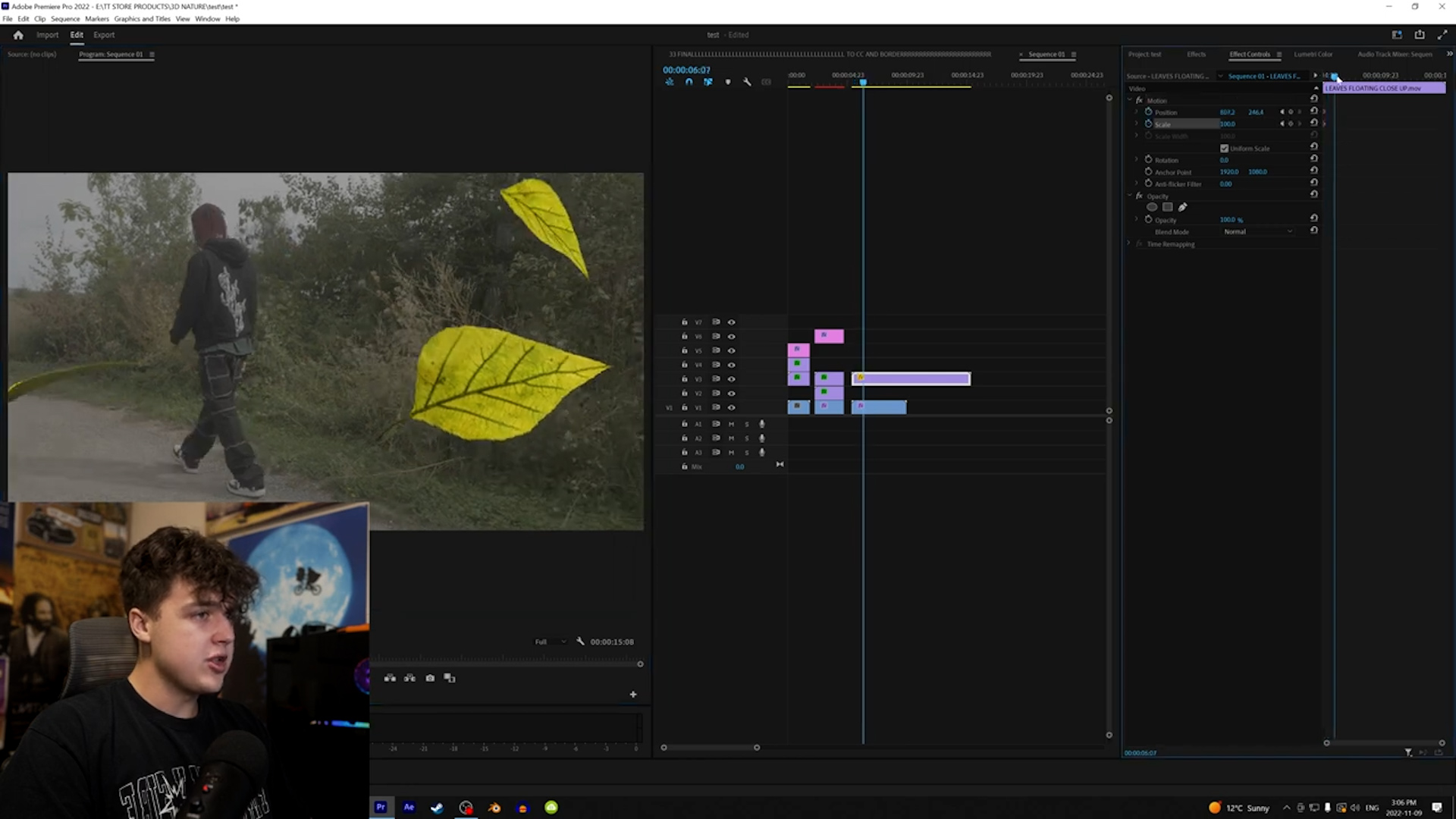Expand the Anti-flicker Filter property
The image size is (1456, 819).
1137,184
